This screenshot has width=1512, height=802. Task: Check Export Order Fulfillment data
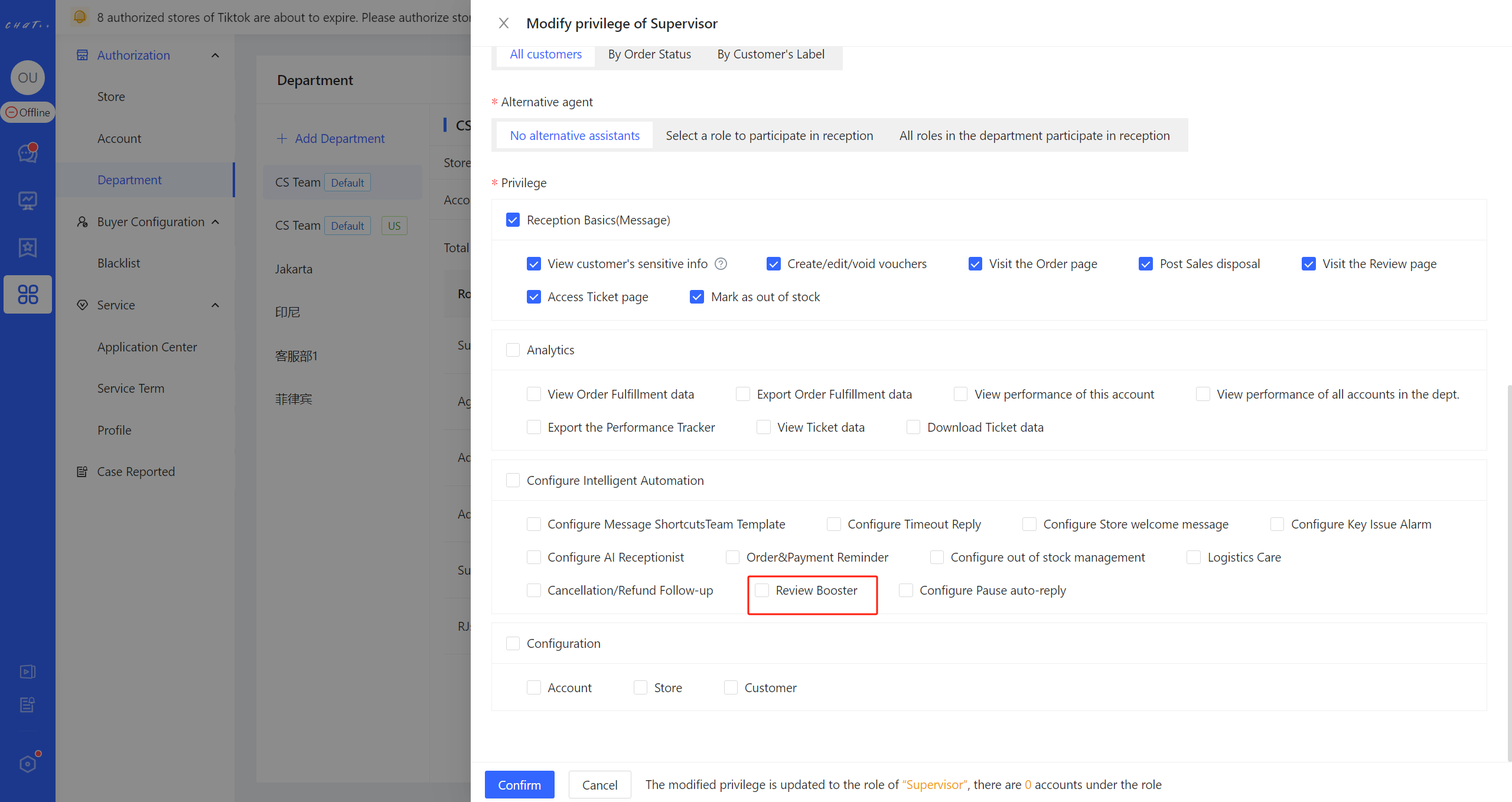click(x=743, y=394)
